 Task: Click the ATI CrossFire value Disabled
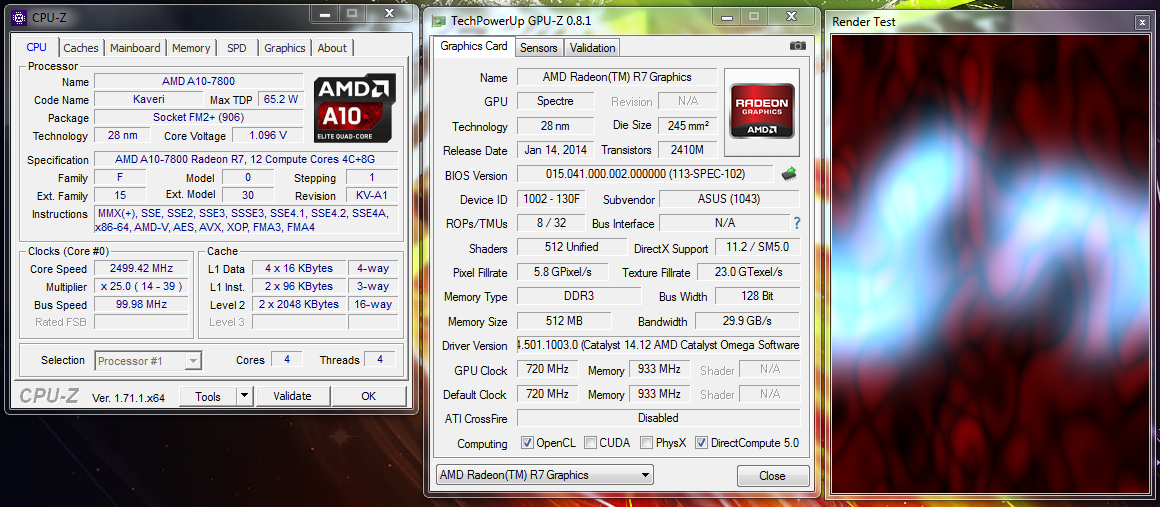click(x=658, y=417)
